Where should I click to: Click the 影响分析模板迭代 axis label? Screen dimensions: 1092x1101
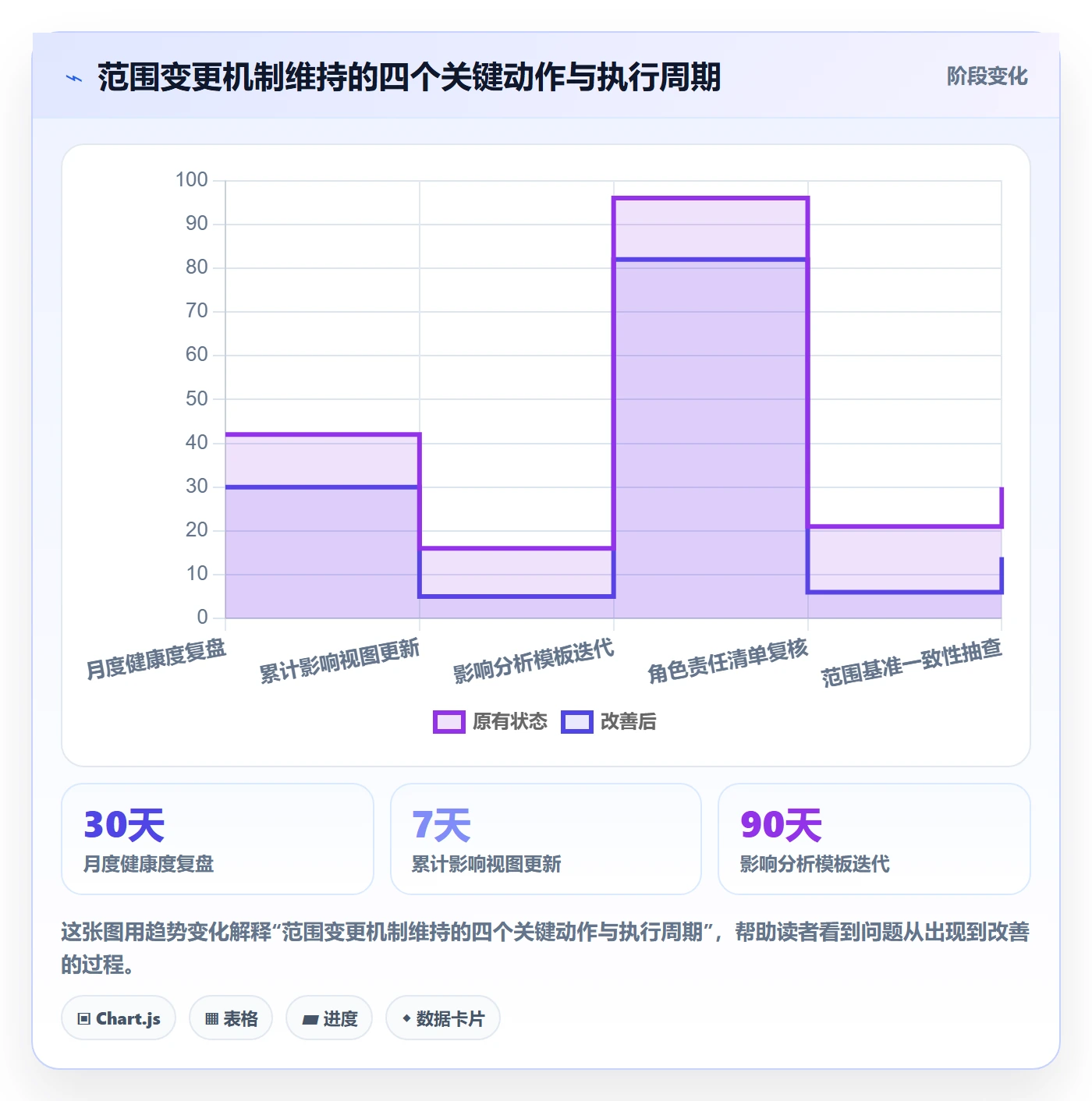(534, 660)
